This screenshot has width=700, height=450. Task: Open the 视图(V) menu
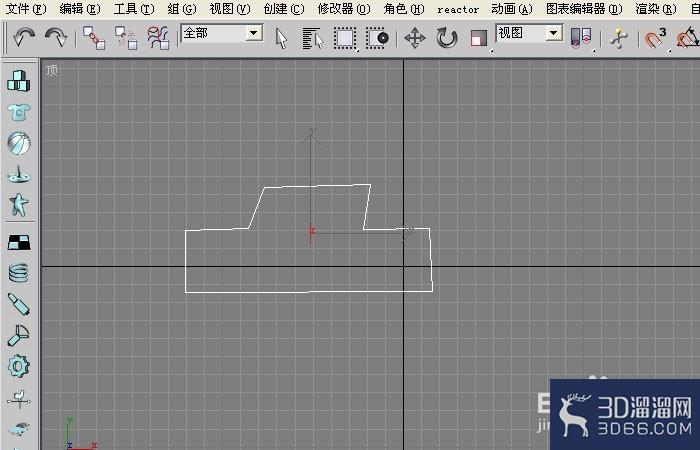[230, 9]
